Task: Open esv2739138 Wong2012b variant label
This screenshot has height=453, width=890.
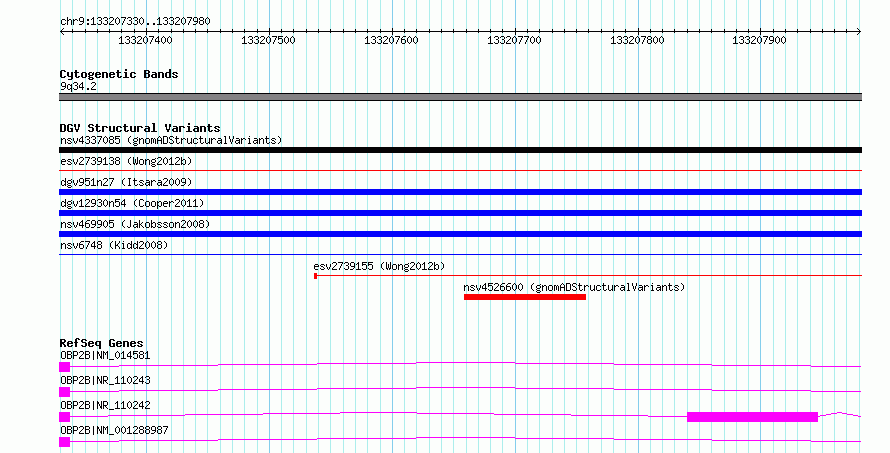Action: (126, 161)
